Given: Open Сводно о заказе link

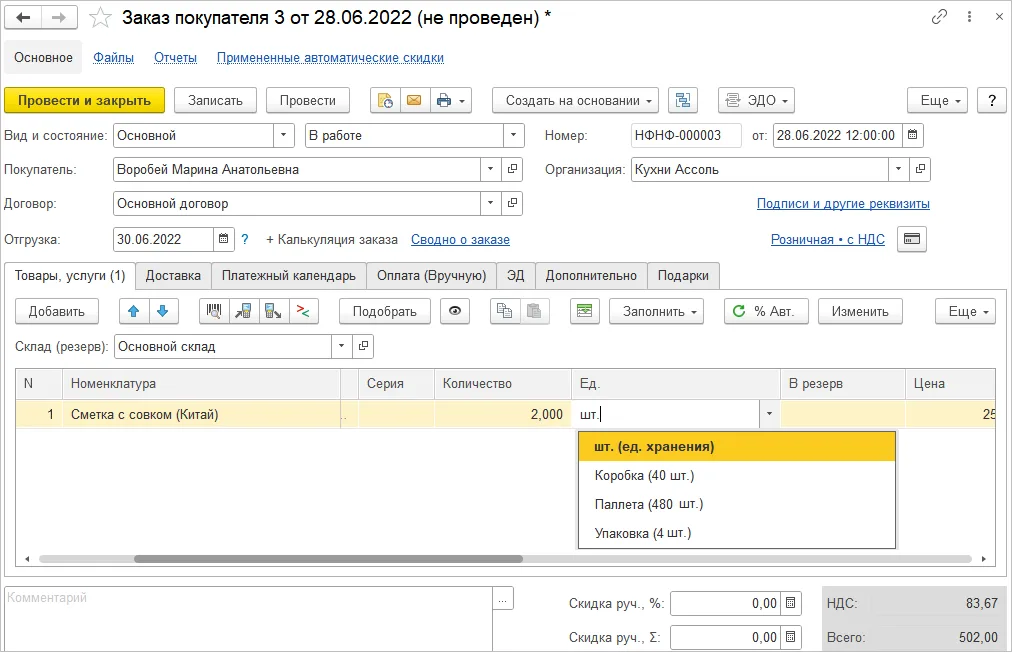Looking at the screenshot, I should 460,239.
